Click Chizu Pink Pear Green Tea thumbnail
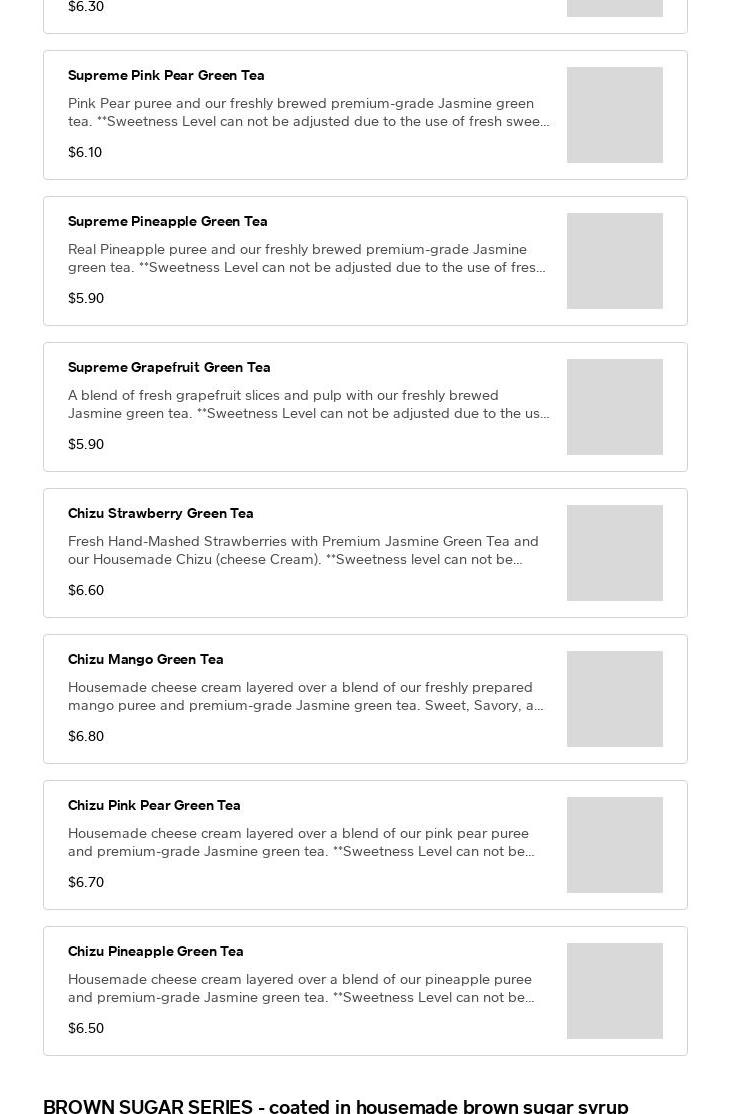730x1114 pixels. pos(614,845)
